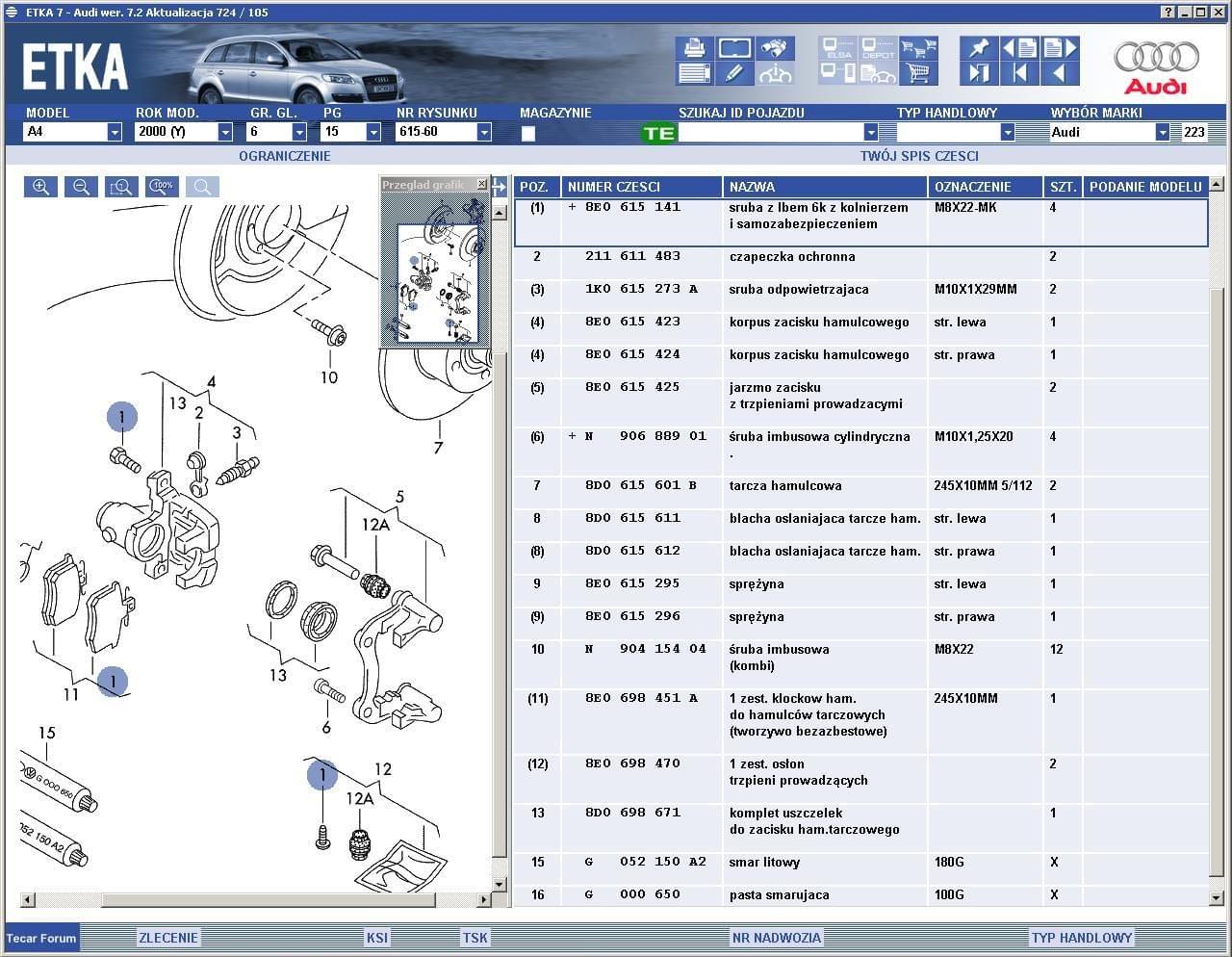Click the greyed-out magnifier icon
1232x957 pixels.
(x=202, y=187)
